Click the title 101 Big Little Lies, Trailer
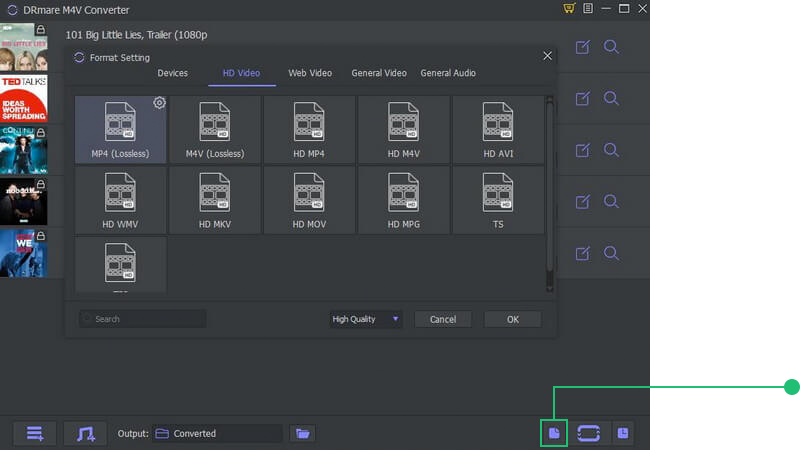 (x=136, y=35)
